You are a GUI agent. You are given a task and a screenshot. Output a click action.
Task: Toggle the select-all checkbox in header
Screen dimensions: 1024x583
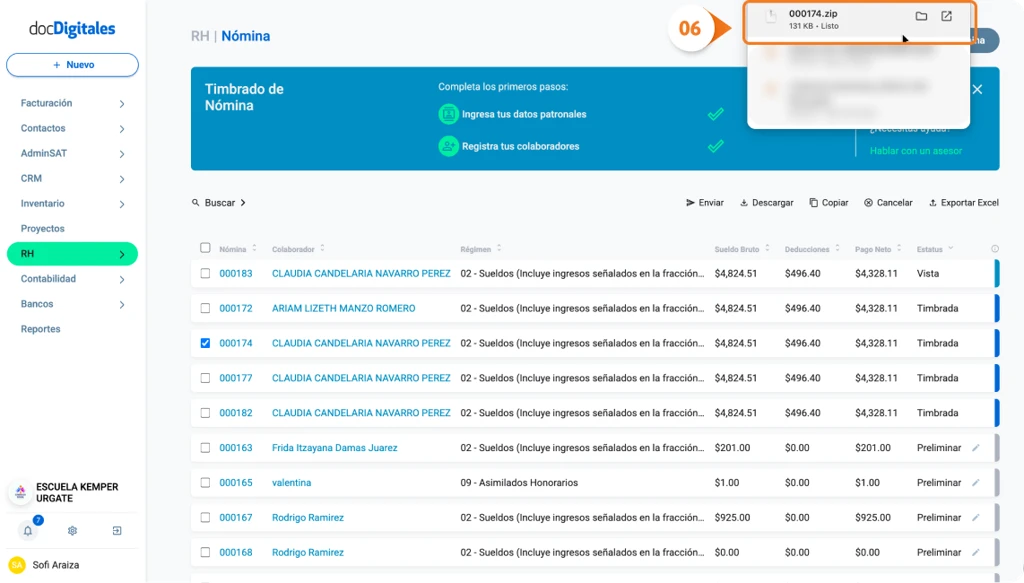(x=205, y=248)
